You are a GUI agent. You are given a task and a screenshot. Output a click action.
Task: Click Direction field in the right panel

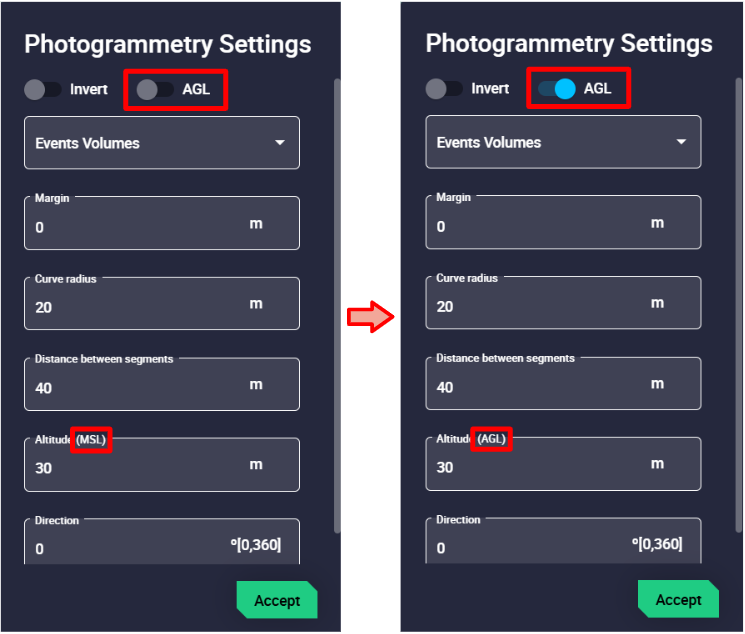[531, 547]
